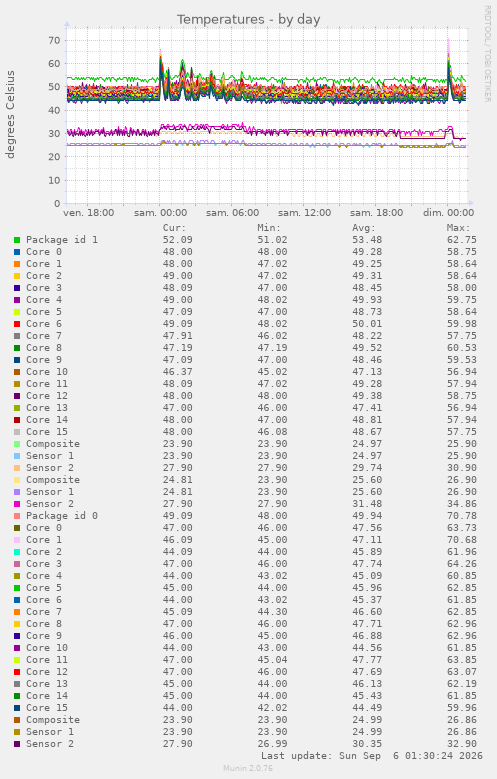Click the 70.78 max value for Package id 0
497x779 pixels.
[x=462, y=516]
